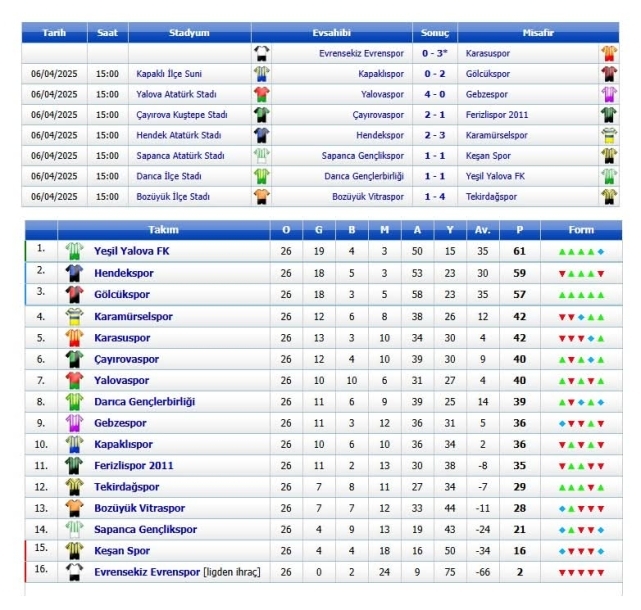
Task: Click Keşan Spor form indicator arrows
Action: [580, 551]
